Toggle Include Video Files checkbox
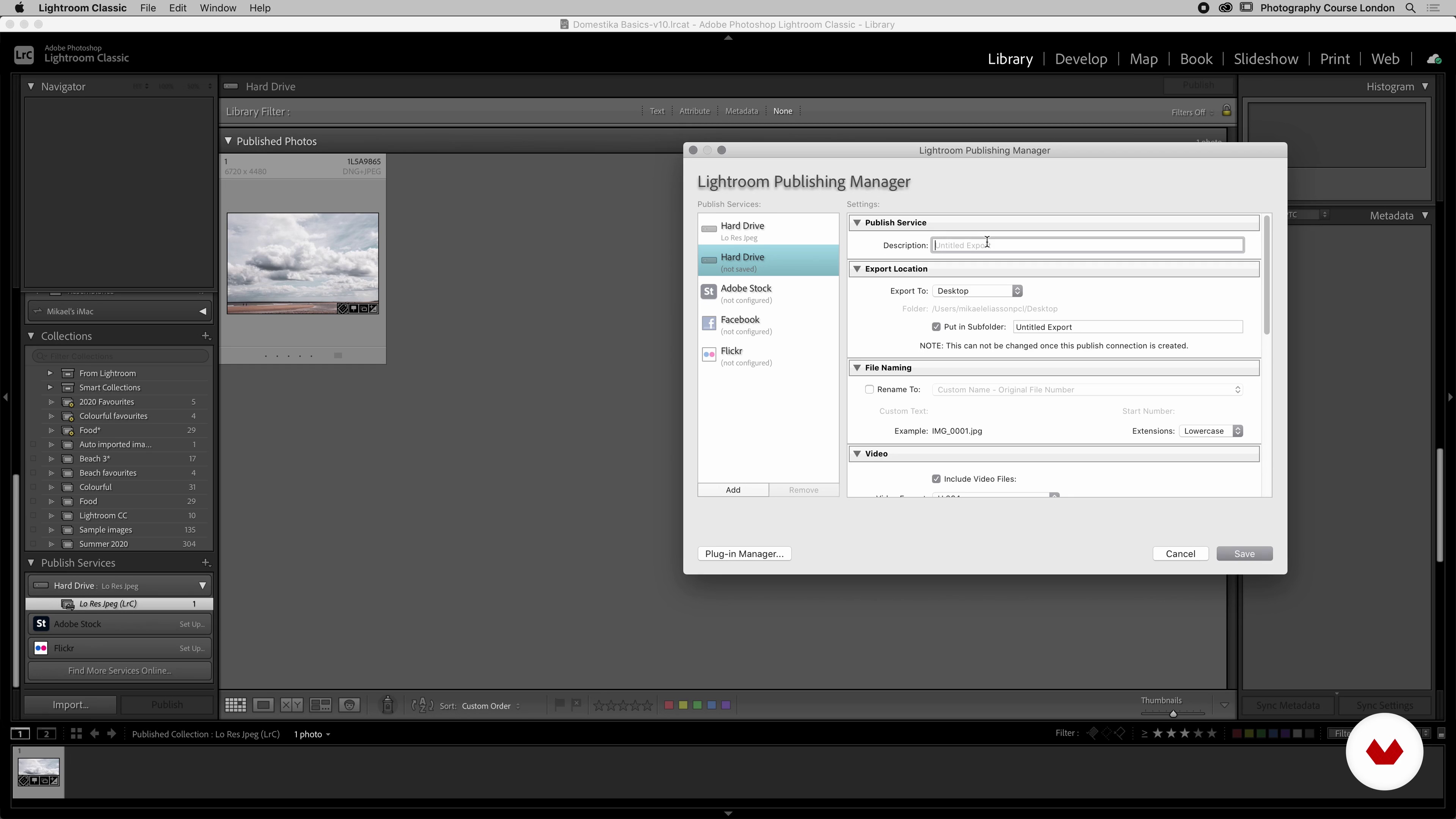The image size is (1456, 819). [936, 479]
